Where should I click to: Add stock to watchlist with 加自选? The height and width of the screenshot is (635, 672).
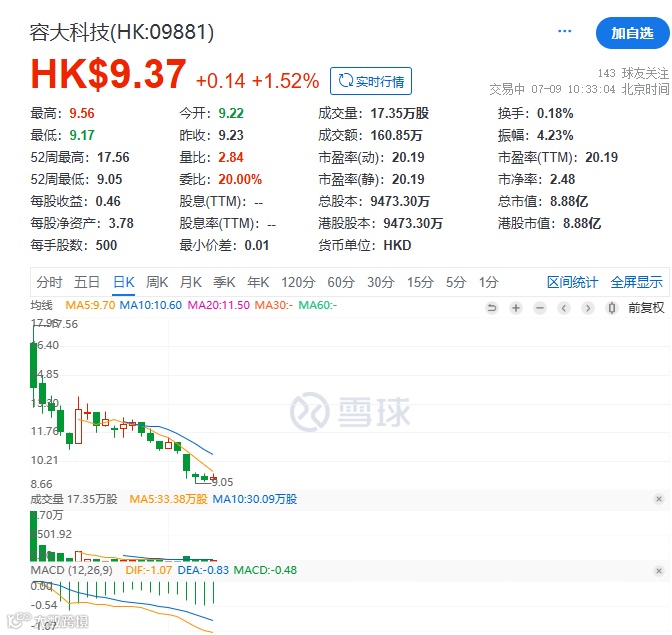click(632, 33)
